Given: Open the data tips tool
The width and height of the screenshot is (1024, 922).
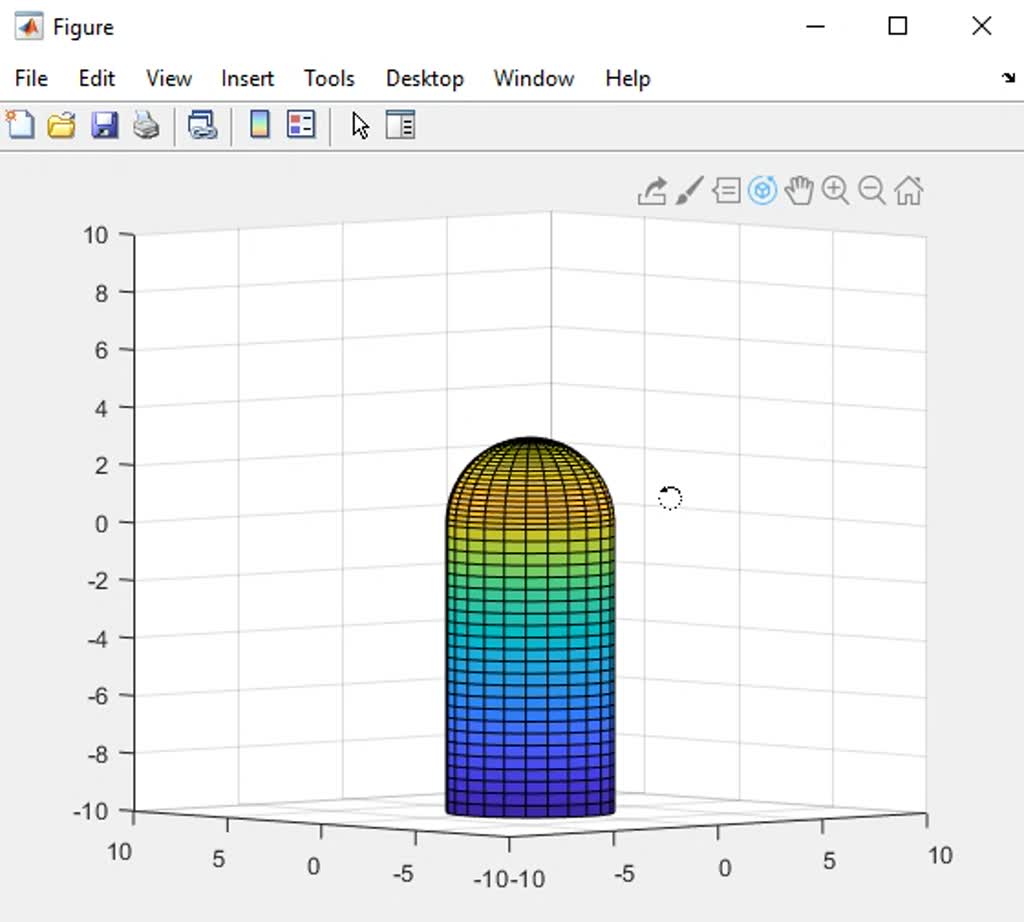Looking at the screenshot, I should 726,190.
